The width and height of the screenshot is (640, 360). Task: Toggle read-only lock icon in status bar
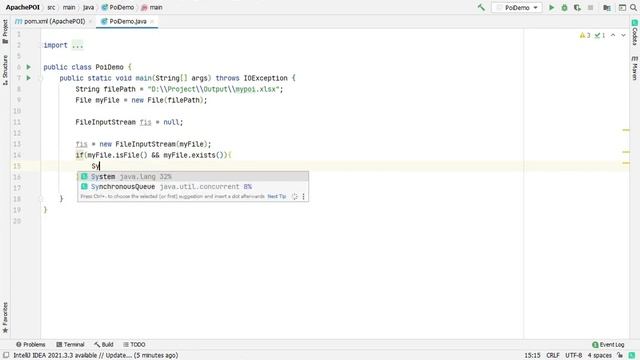(620, 356)
